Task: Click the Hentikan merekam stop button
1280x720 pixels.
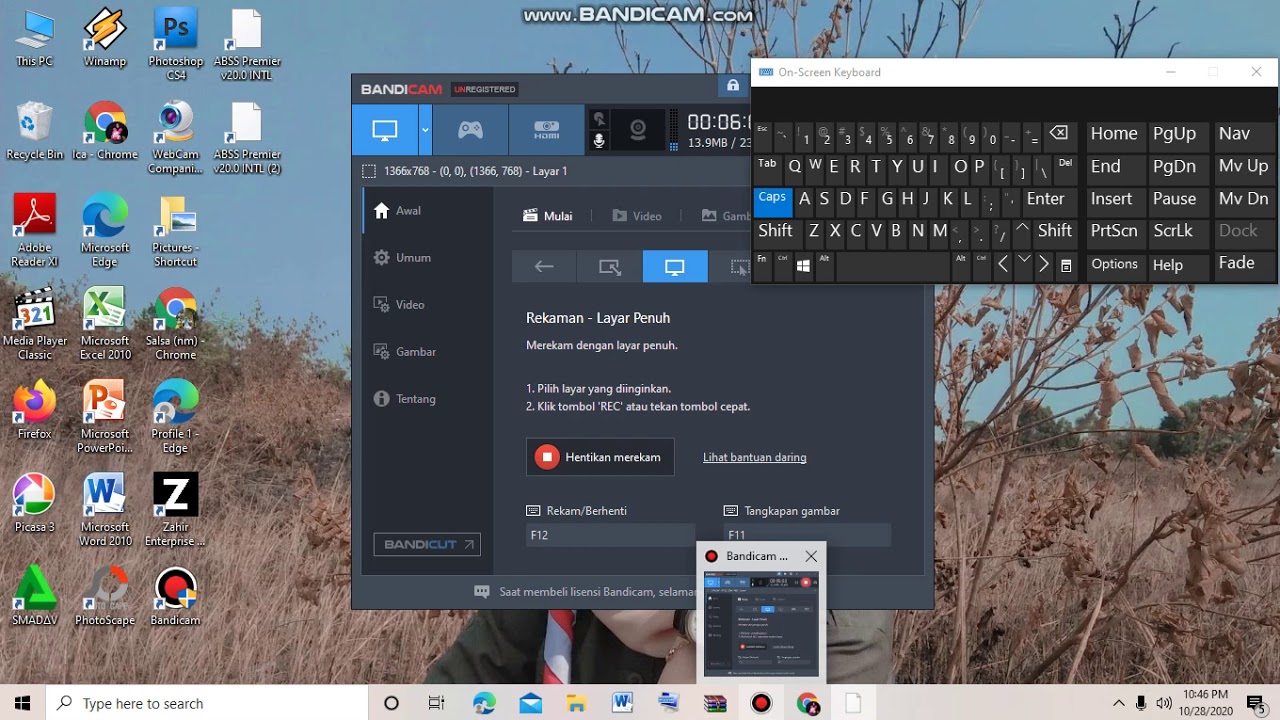Action: (x=600, y=457)
